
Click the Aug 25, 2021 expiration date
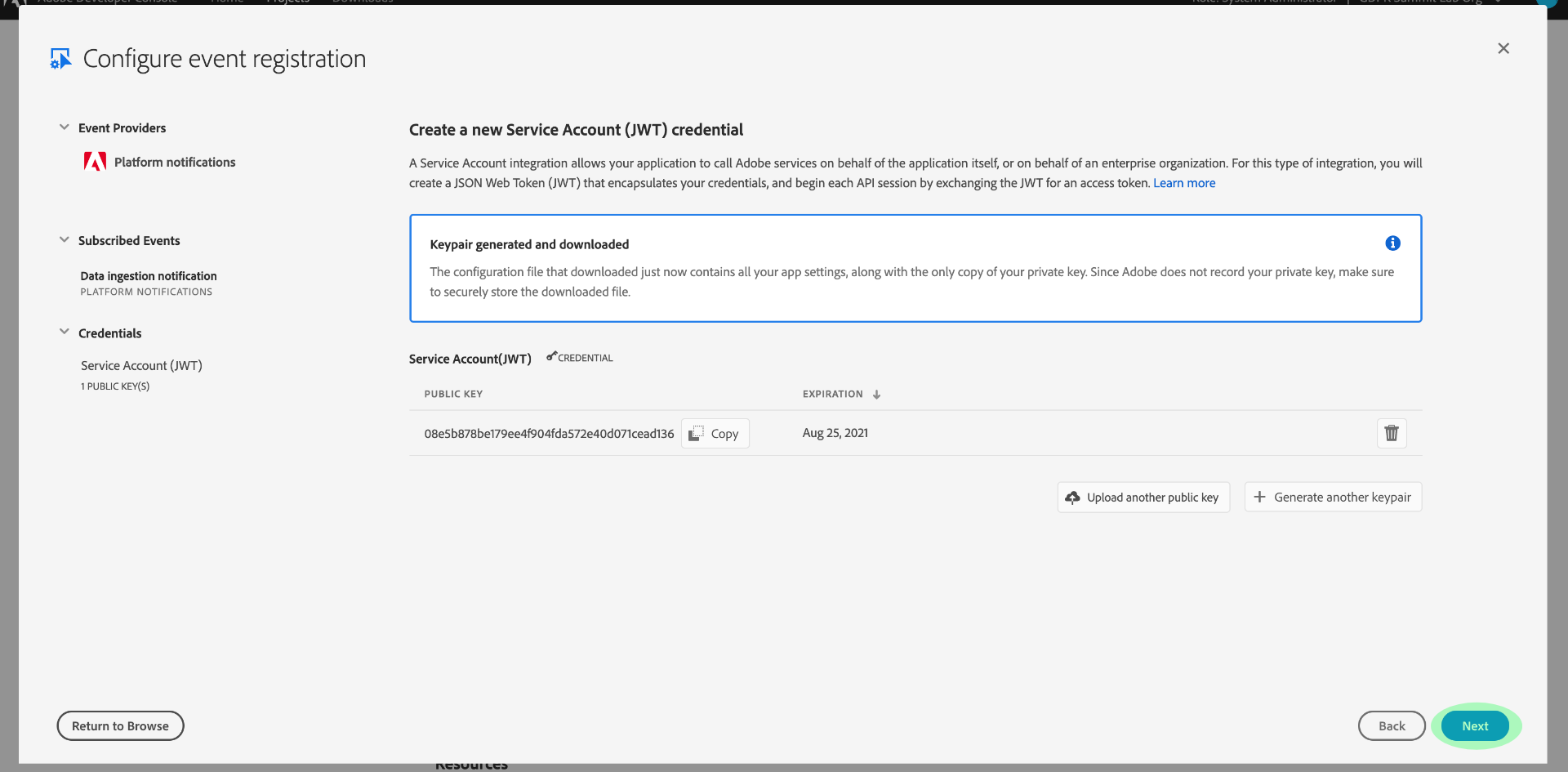tap(835, 433)
